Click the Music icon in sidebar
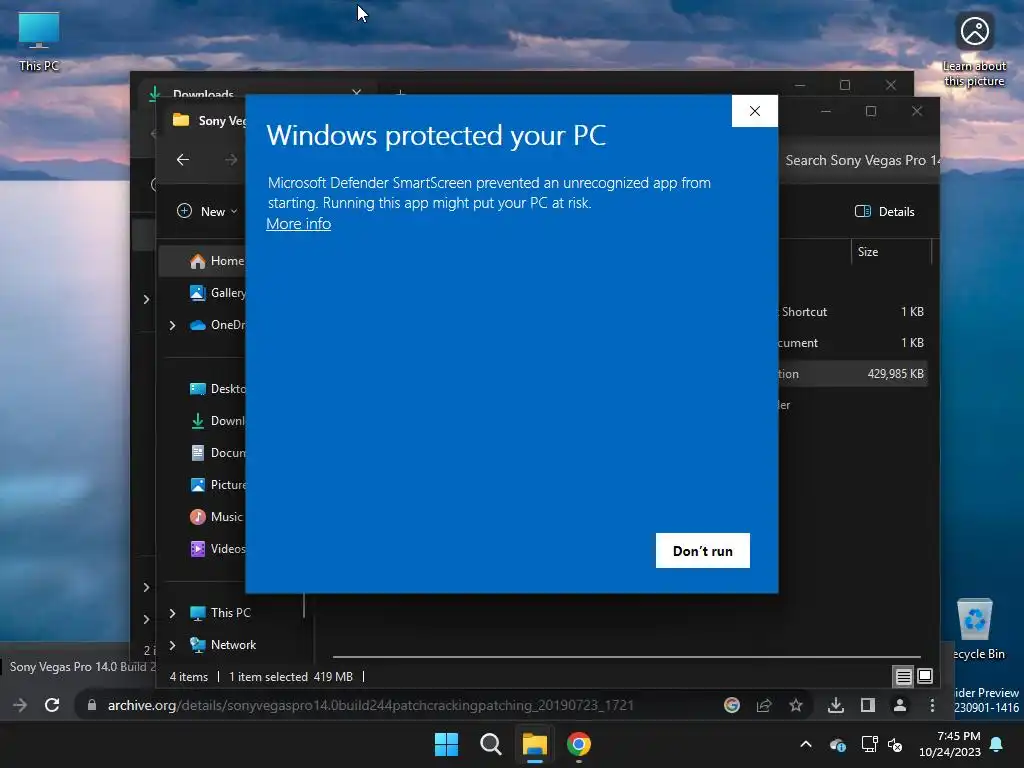 click(198, 517)
